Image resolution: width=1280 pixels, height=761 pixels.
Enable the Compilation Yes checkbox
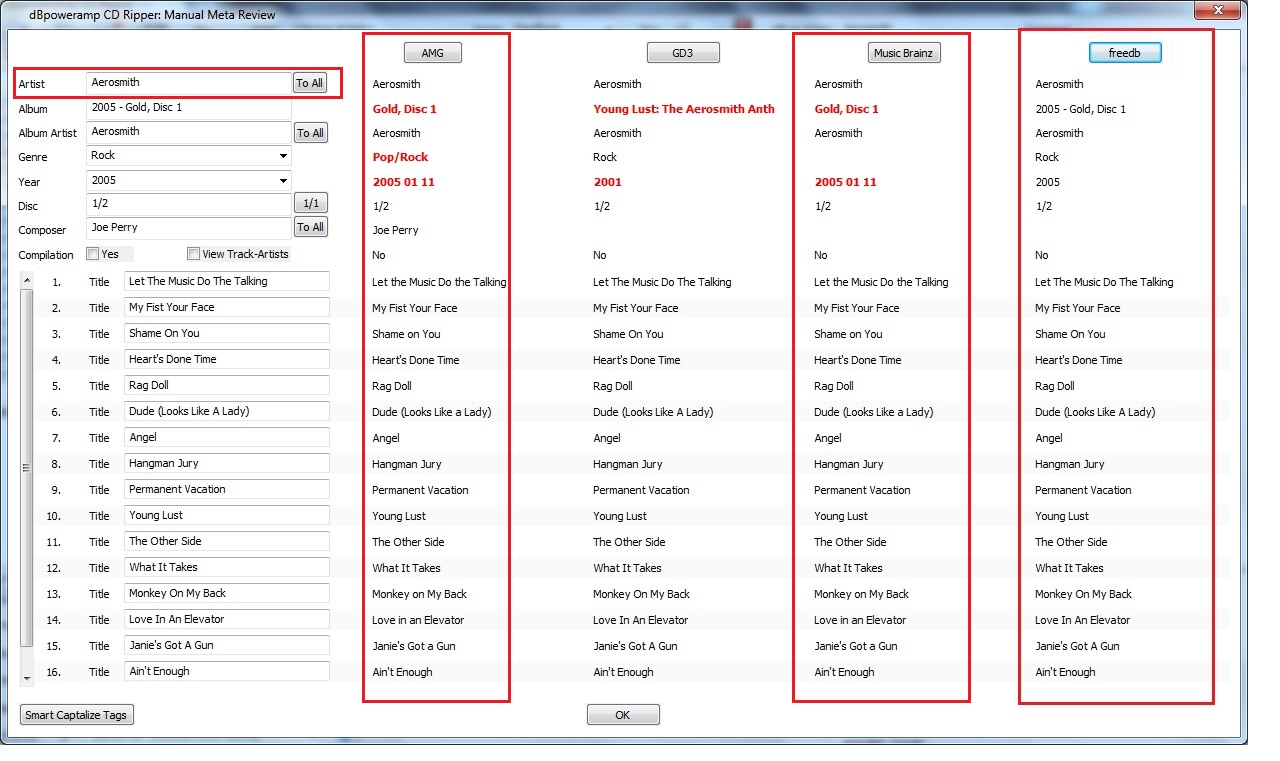coord(93,254)
